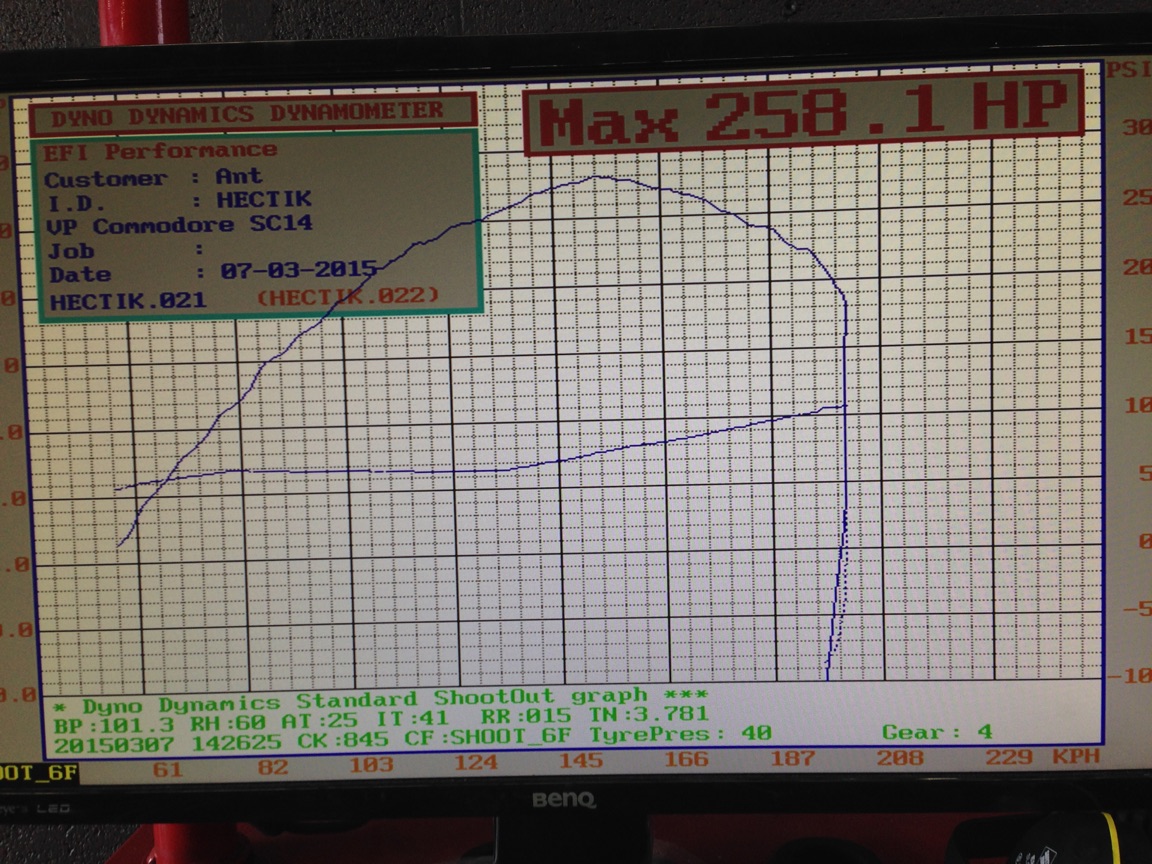Viewport: 1152px width, 864px height.
Task: Select the 145 speed axis label
Action: (x=581, y=760)
